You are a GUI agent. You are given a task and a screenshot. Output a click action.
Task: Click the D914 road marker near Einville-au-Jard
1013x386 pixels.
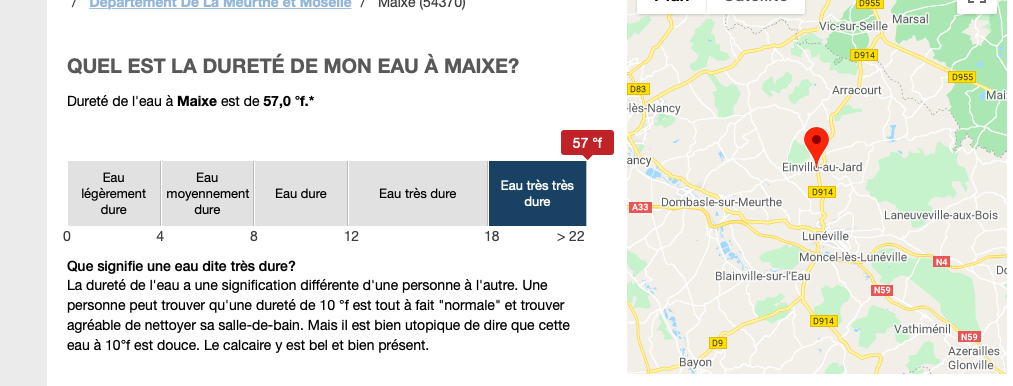(x=822, y=192)
